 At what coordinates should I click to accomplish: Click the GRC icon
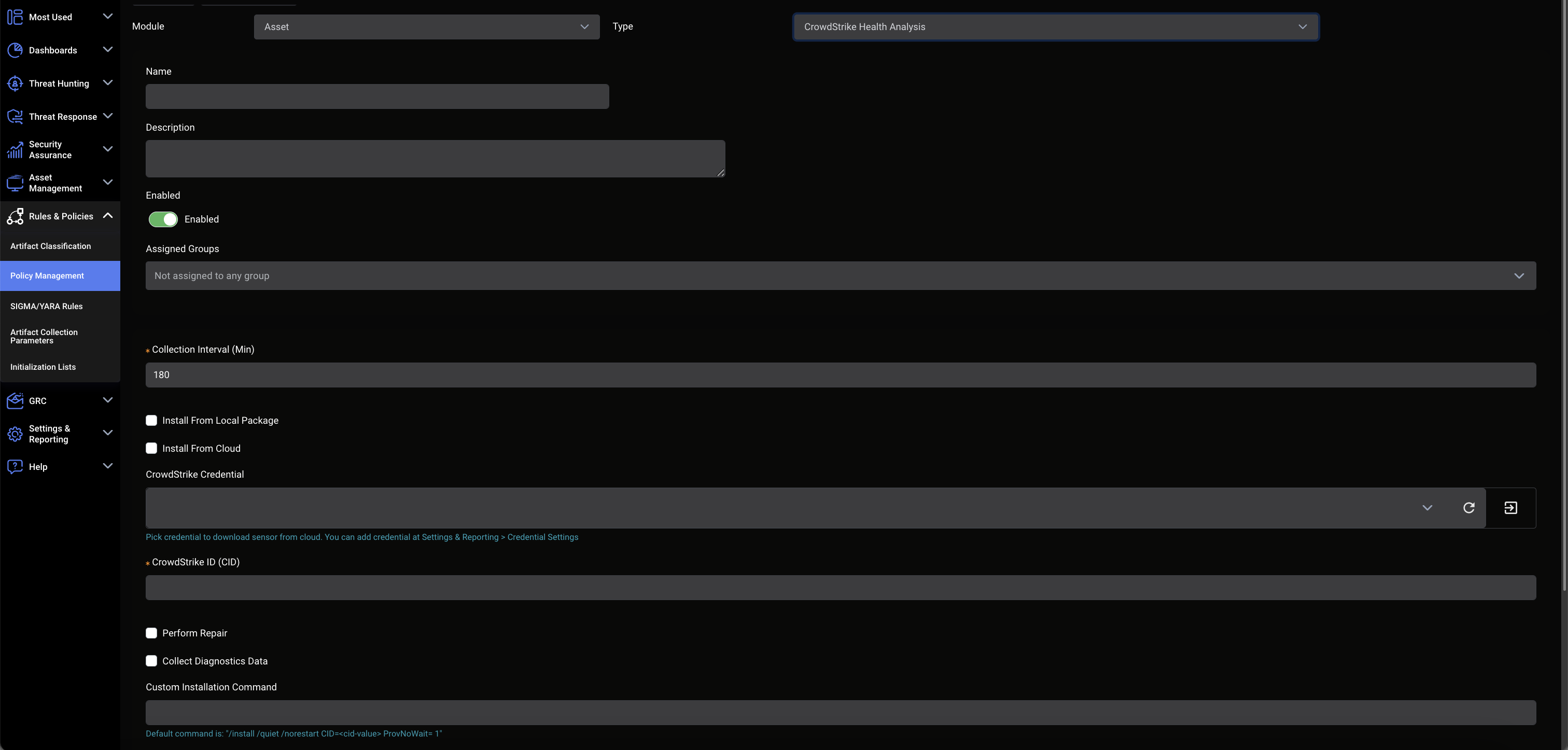pyautogui.click(x=15, y=400)
